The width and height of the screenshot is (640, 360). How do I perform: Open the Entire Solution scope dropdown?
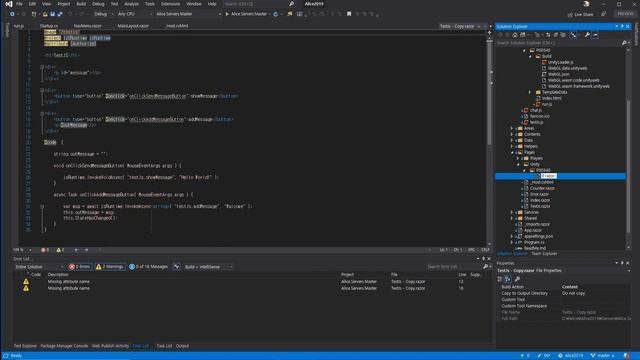click(x=39, y=267)
